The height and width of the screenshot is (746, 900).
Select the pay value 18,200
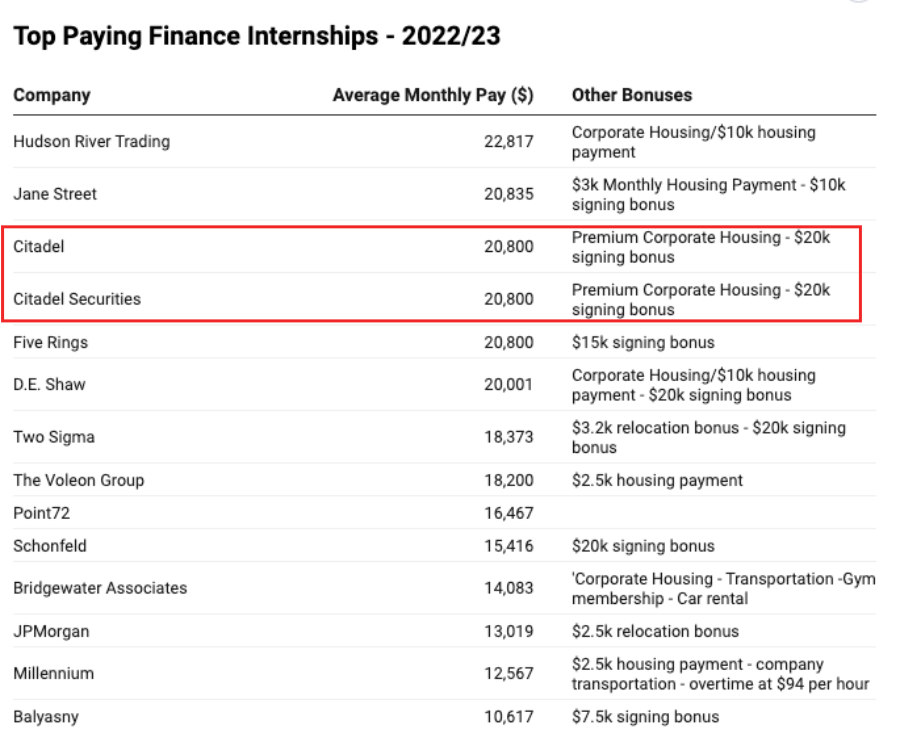click(509, 480)
